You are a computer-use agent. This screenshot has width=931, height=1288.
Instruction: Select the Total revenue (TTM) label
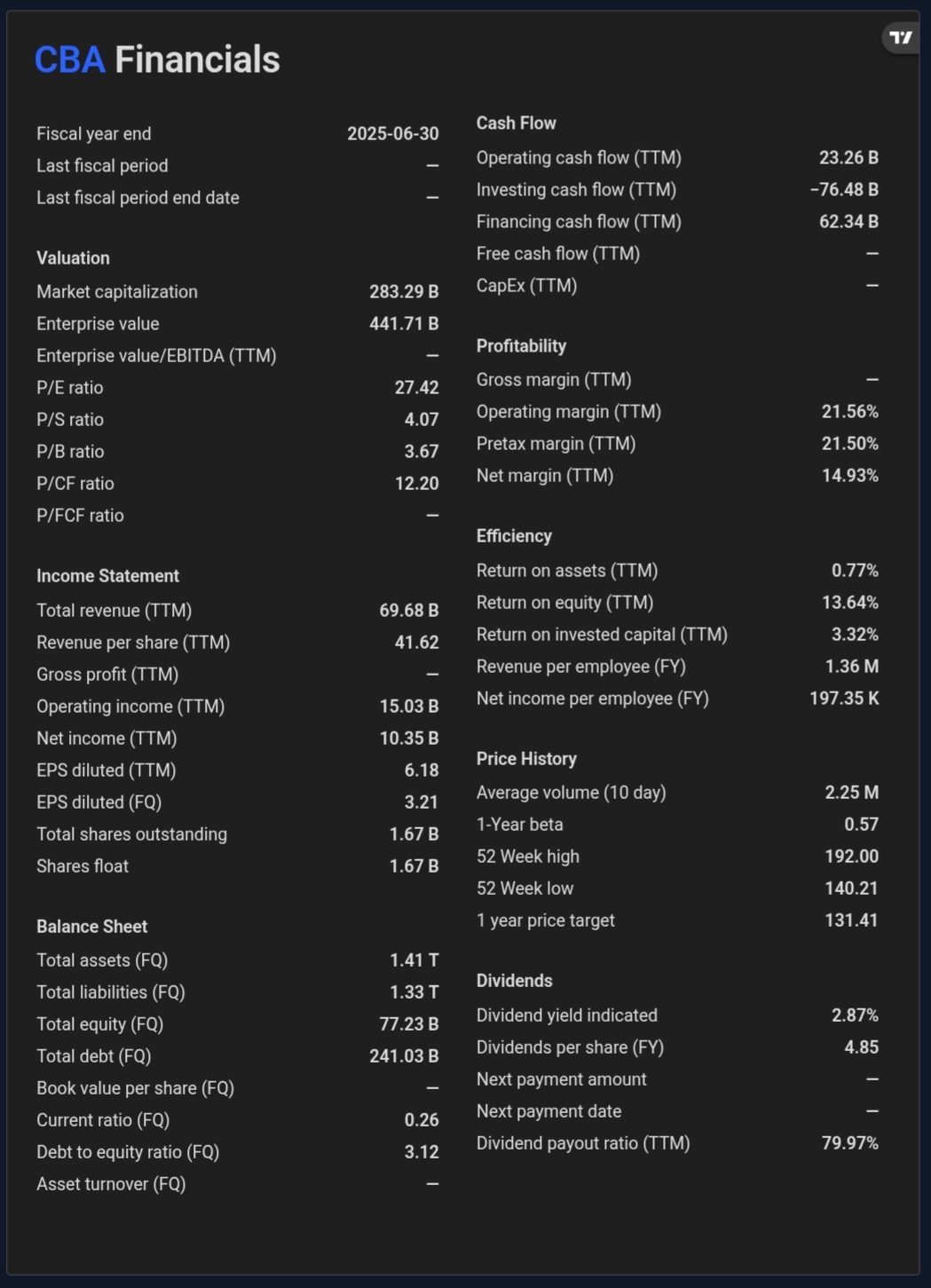(x=114, y=611)
